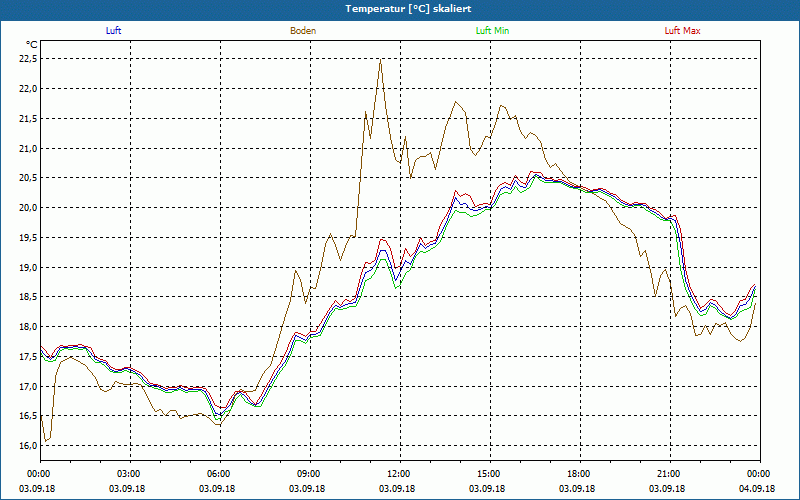Click the 15:00 time axis label
Viewport: 800px width, 500px height.
pyautogui.click(x=490, y=474)
